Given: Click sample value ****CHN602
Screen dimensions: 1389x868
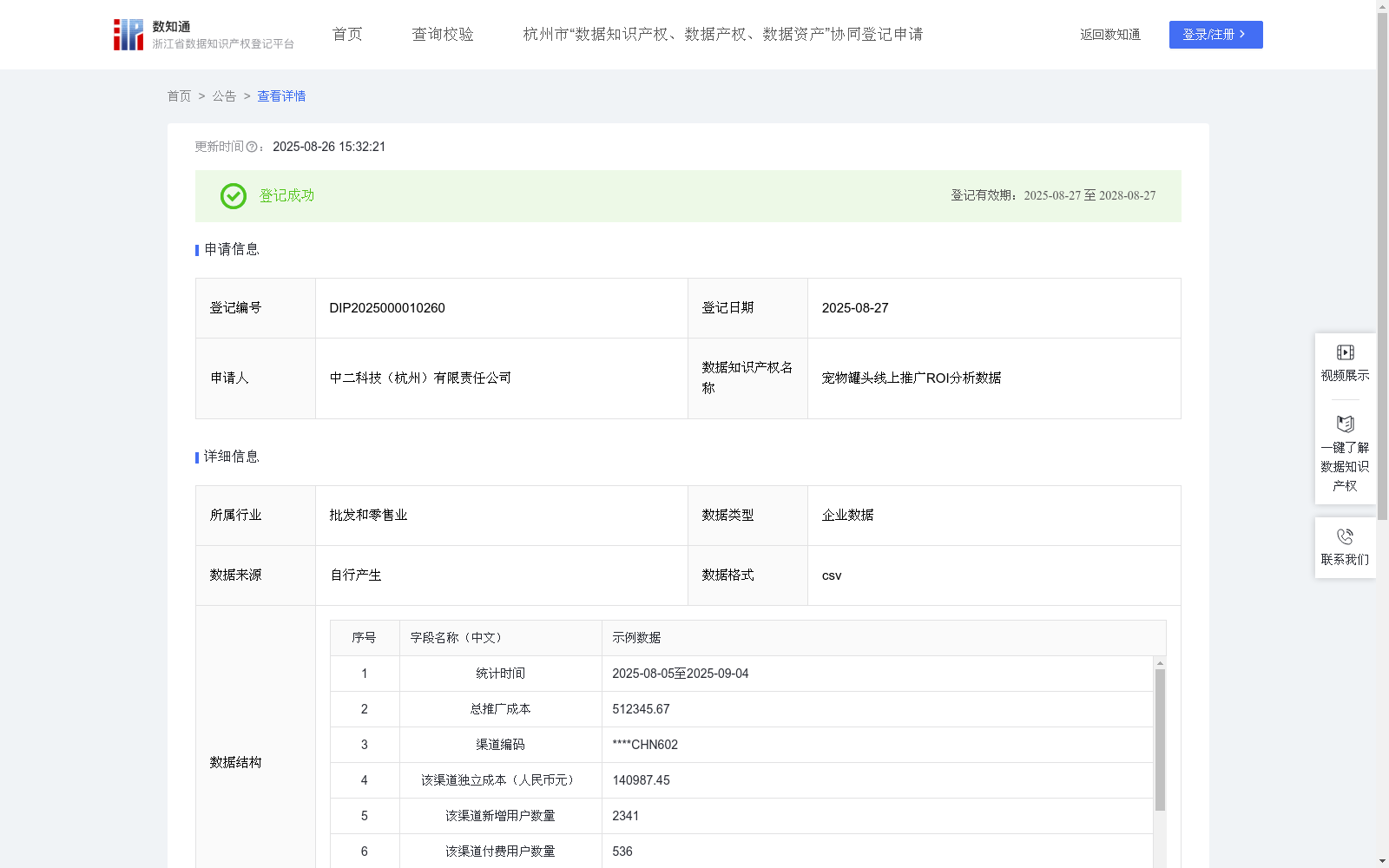Looking at the screenshot, I should point(645,745).
